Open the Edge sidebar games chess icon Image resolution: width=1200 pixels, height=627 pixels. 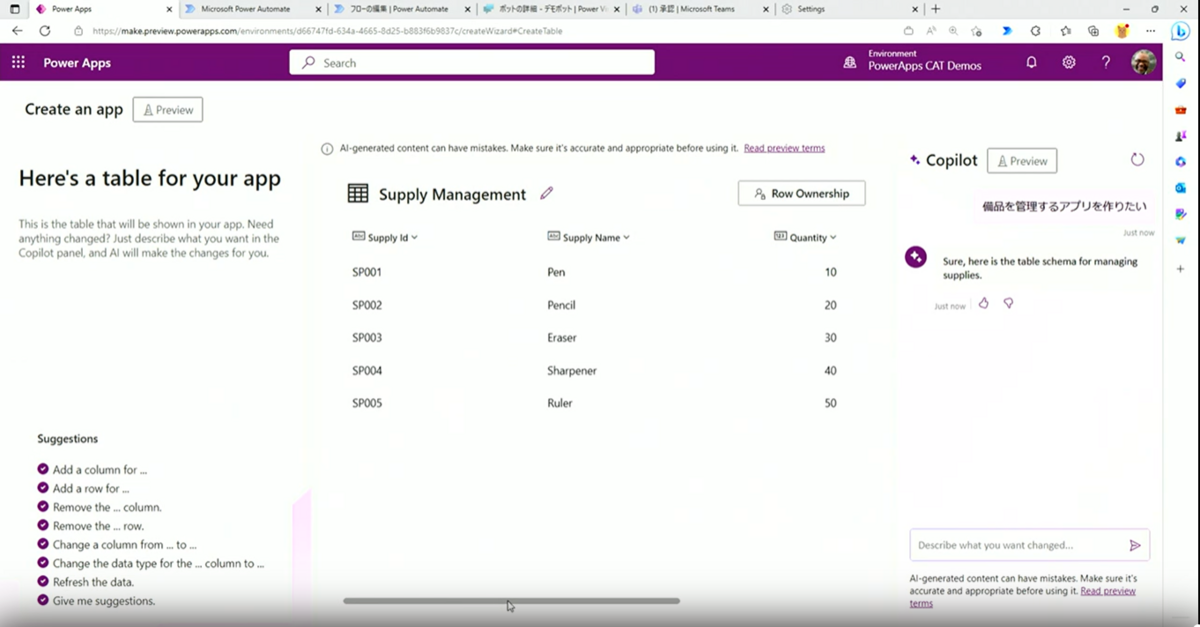click(1180, 135)
